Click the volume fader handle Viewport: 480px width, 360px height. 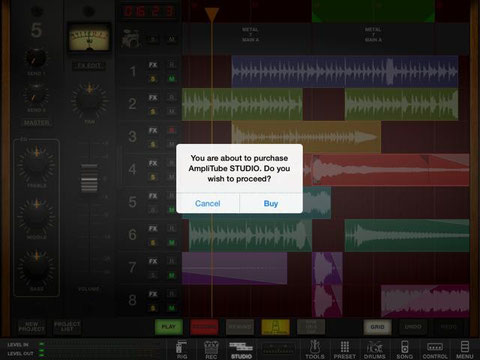tap(89, 179)
